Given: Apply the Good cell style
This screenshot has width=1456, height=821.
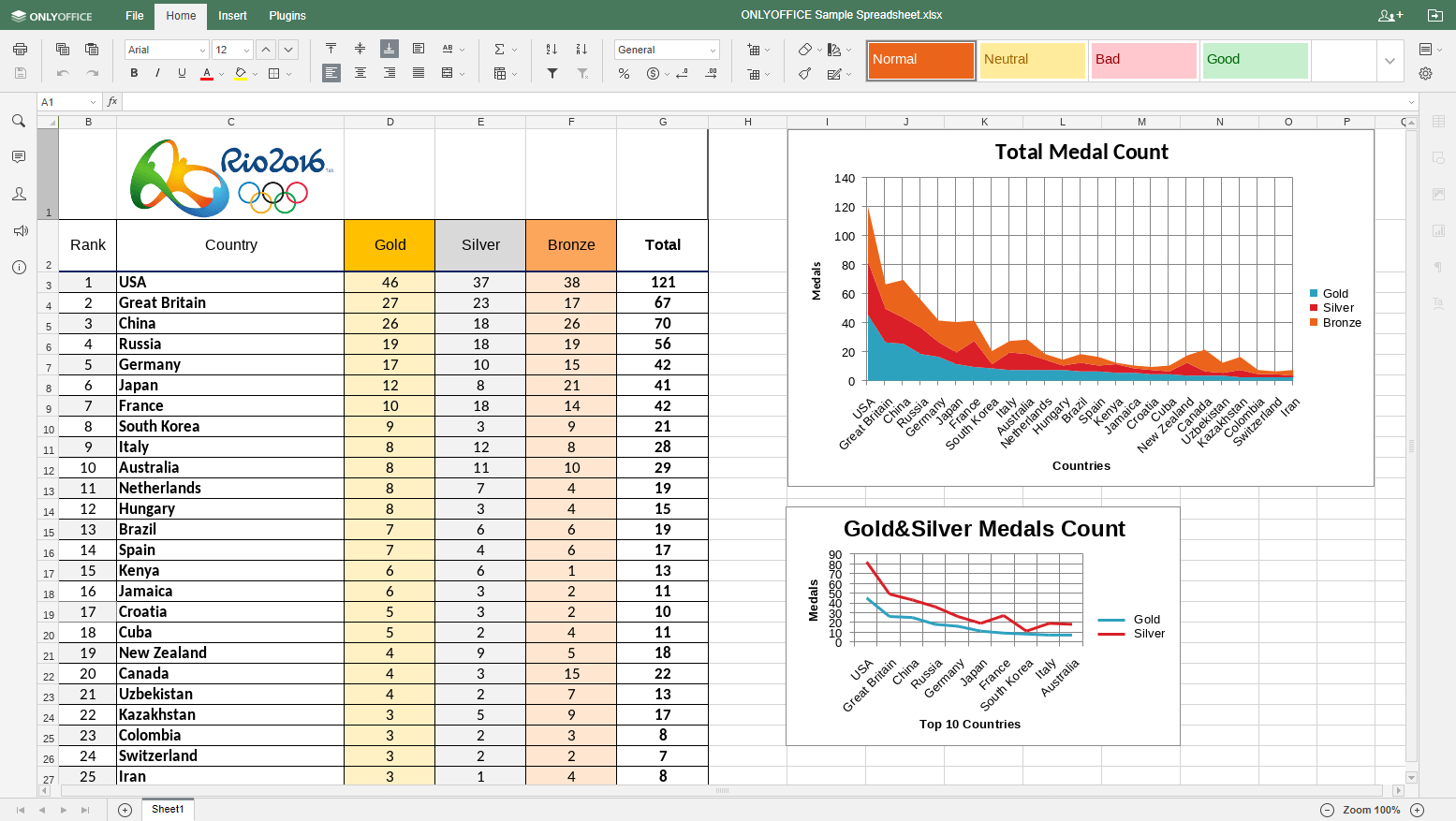Looking at the screenshot, I should 1256,60.
